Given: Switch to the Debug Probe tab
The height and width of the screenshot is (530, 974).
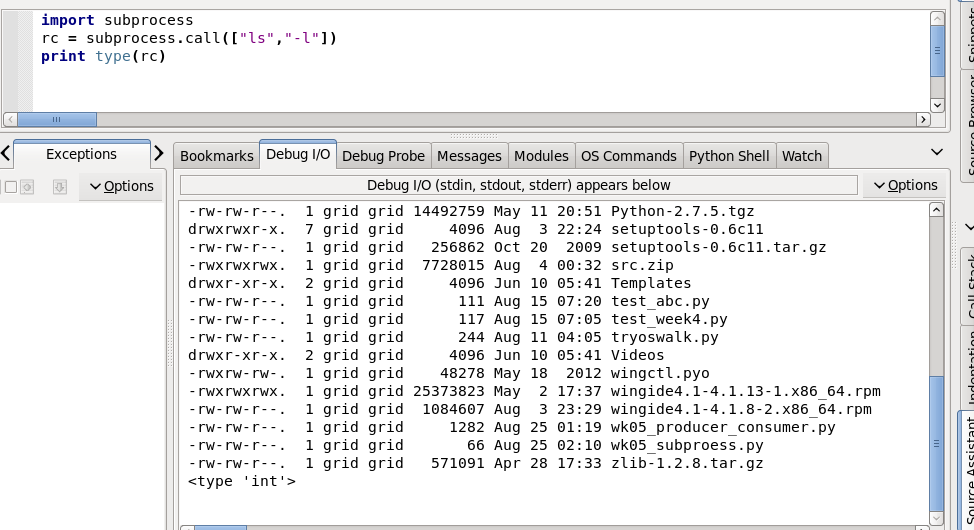Looking at the screenshot, I should click(384, 156).
